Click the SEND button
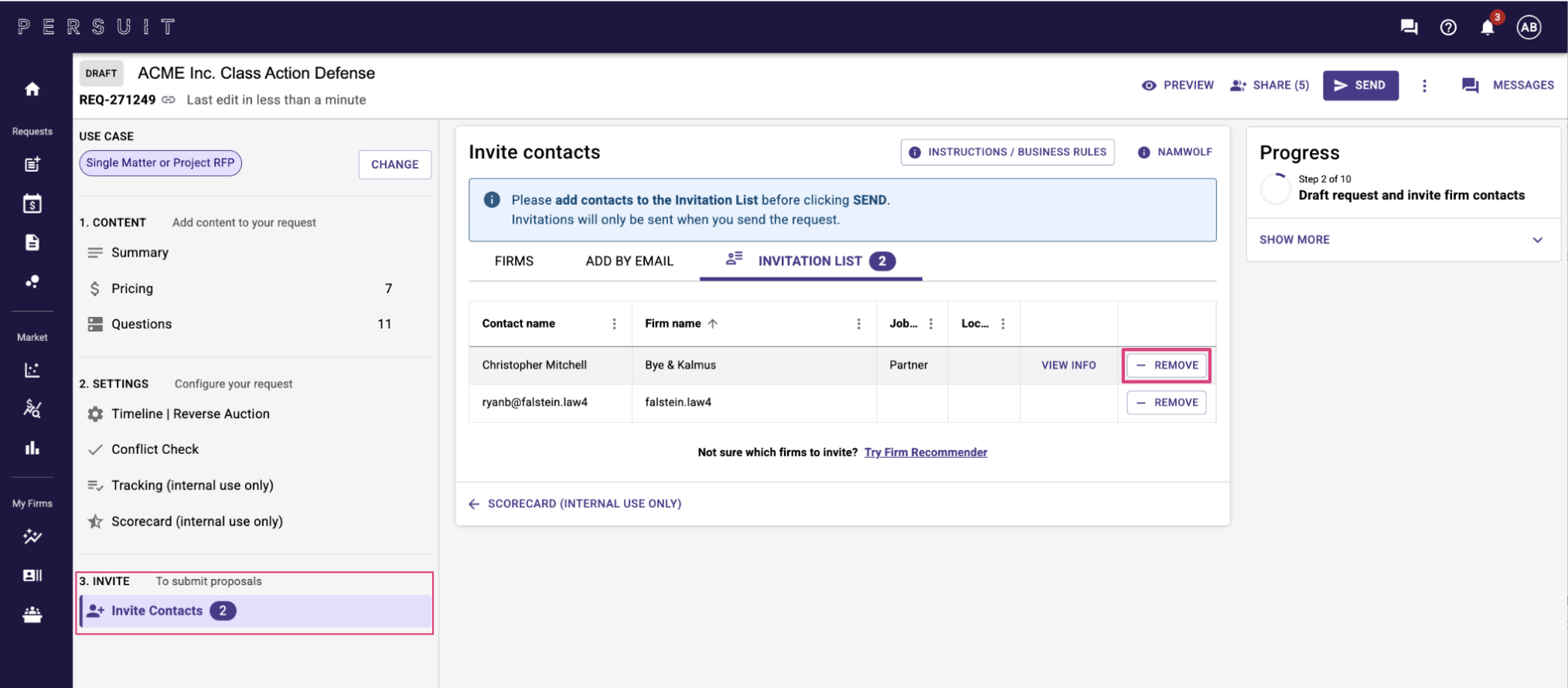Screen dimensions: 1568x688 tap(1360, 85)
